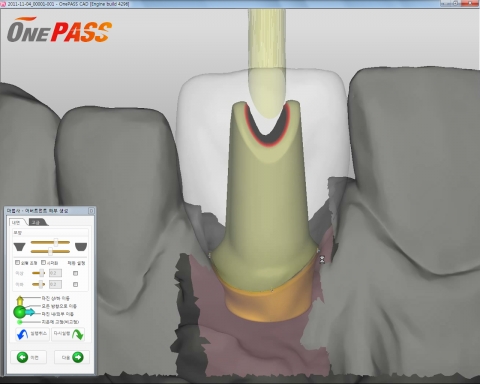This screenshot has height=384, width=480.
Task: Enable the right-side checkbox in the first 0.2 row
Action: (75, 273)
